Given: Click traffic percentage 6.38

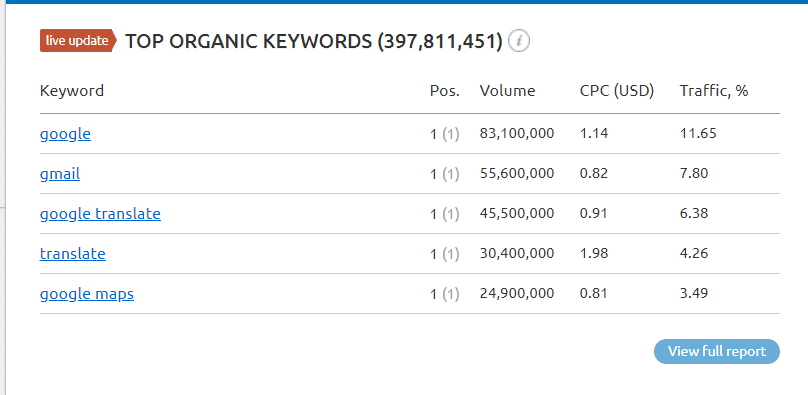Looking at the screenshot, I should pos(694,214).
